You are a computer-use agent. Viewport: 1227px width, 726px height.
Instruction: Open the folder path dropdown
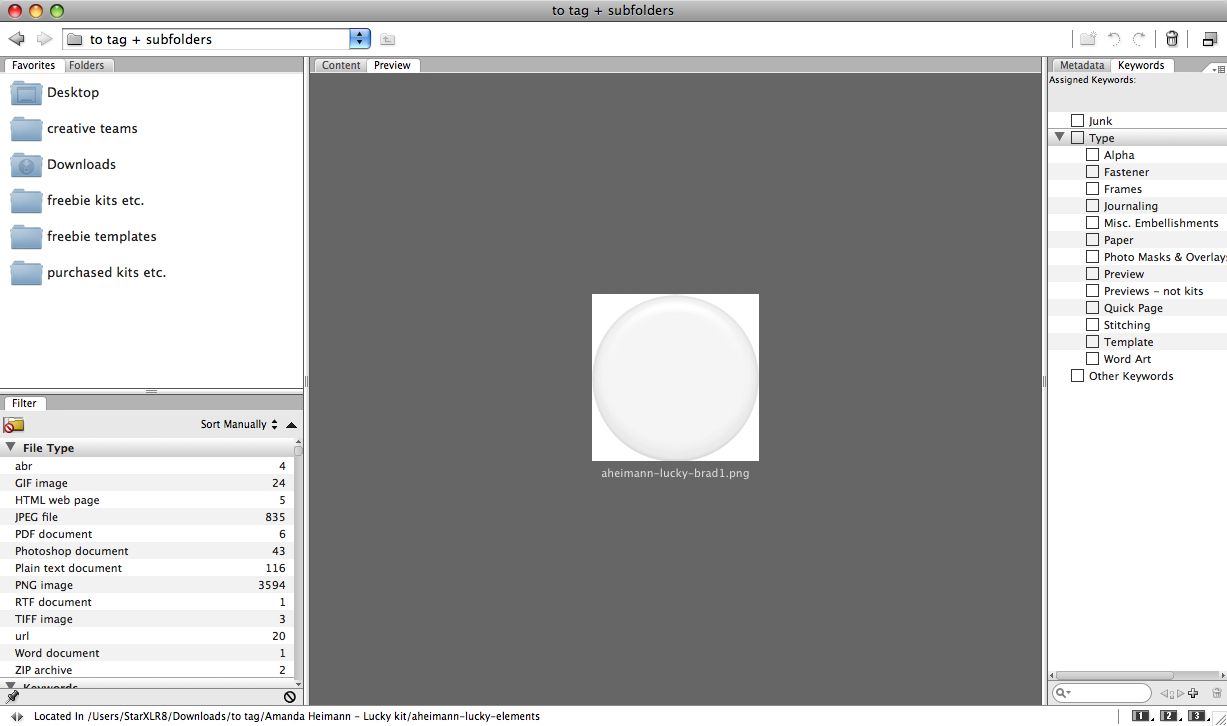click(359, 39)
